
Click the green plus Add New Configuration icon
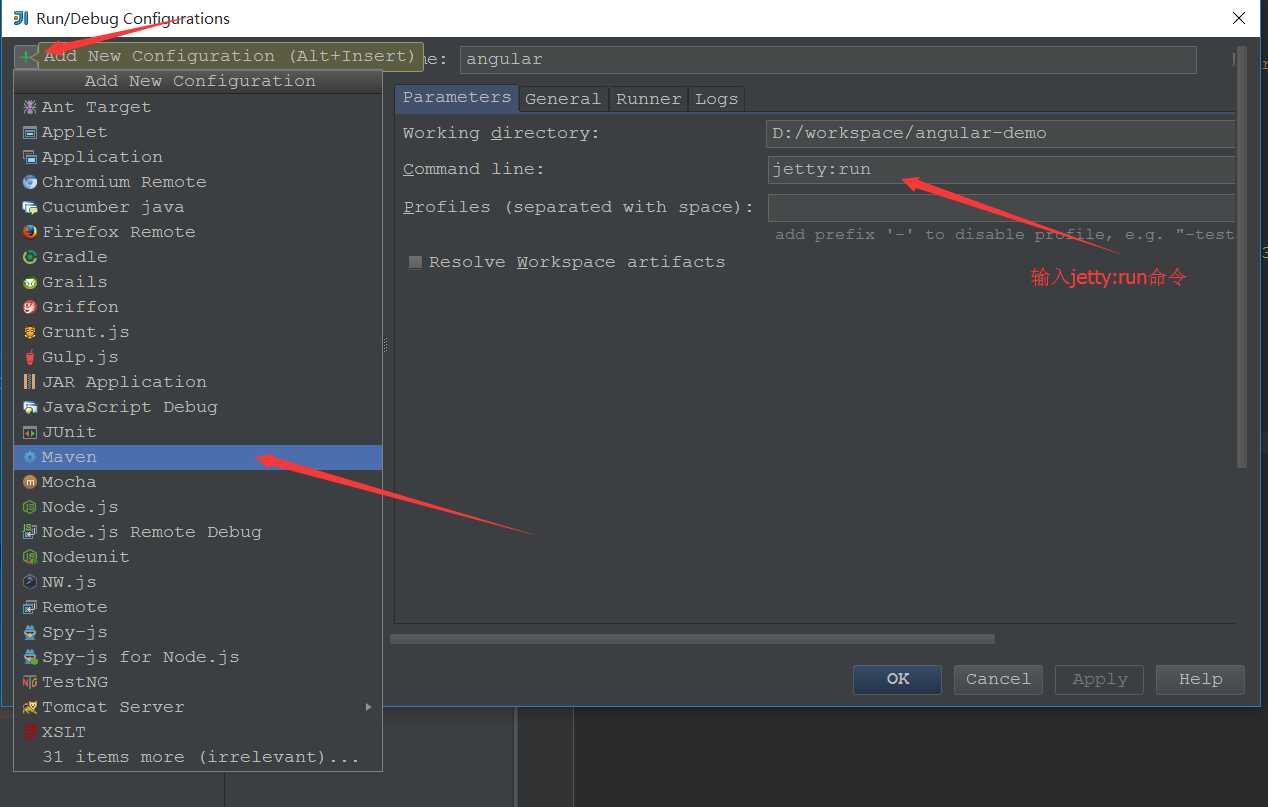click(x=25, y=57)
